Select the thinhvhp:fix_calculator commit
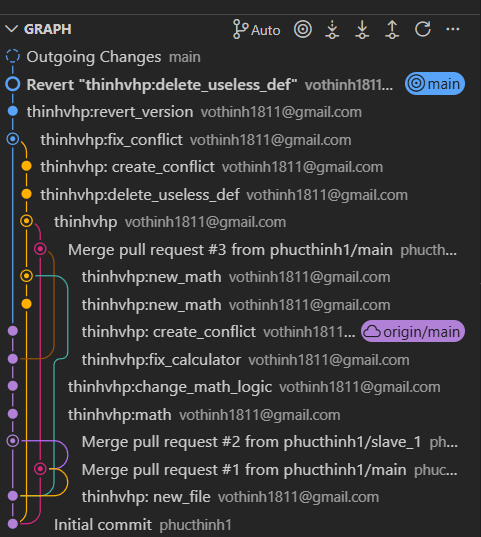This screenshot has height=537, width=481. [x=240, y=360]
